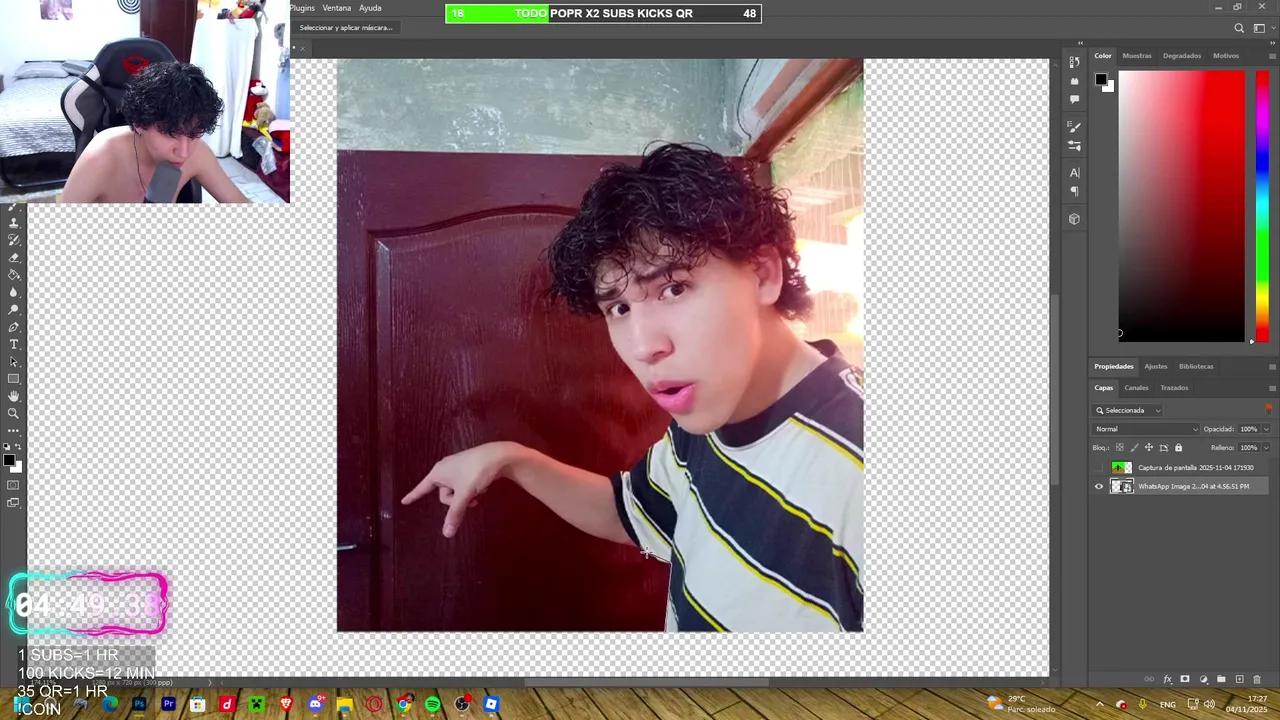Viewport: 1280px width, 720px height.
Task: Toggle lock position icon
Action: [1149, 447]
